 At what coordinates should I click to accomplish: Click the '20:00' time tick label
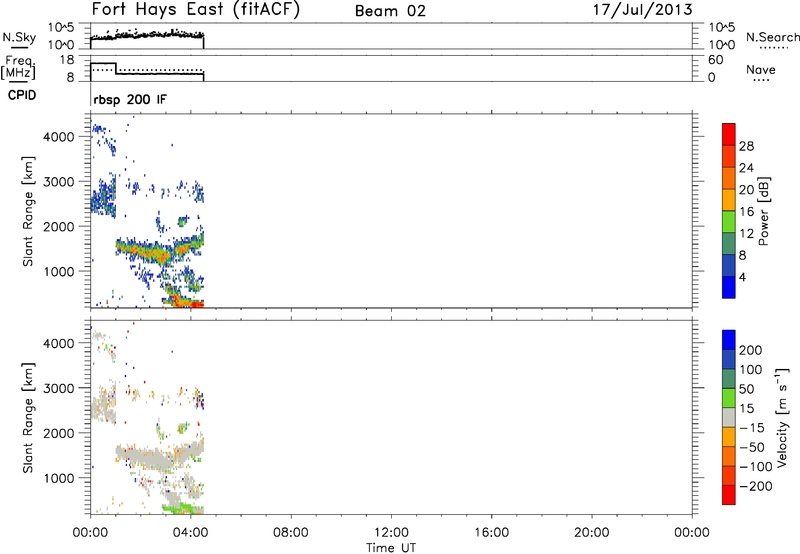click(592, 533)
